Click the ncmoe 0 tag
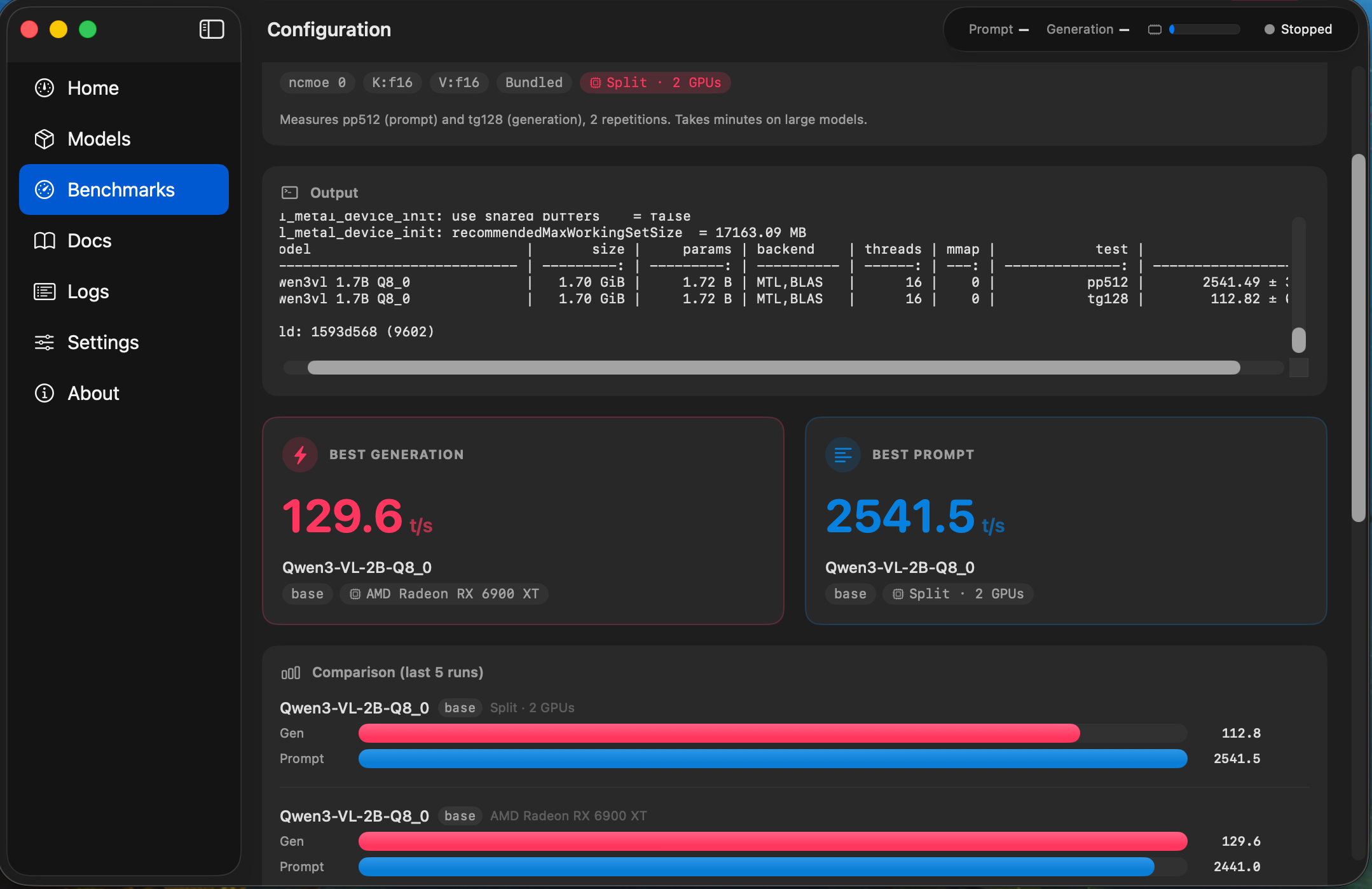Viewport: 1372px width, 889px height. click(x=317, y=83)
